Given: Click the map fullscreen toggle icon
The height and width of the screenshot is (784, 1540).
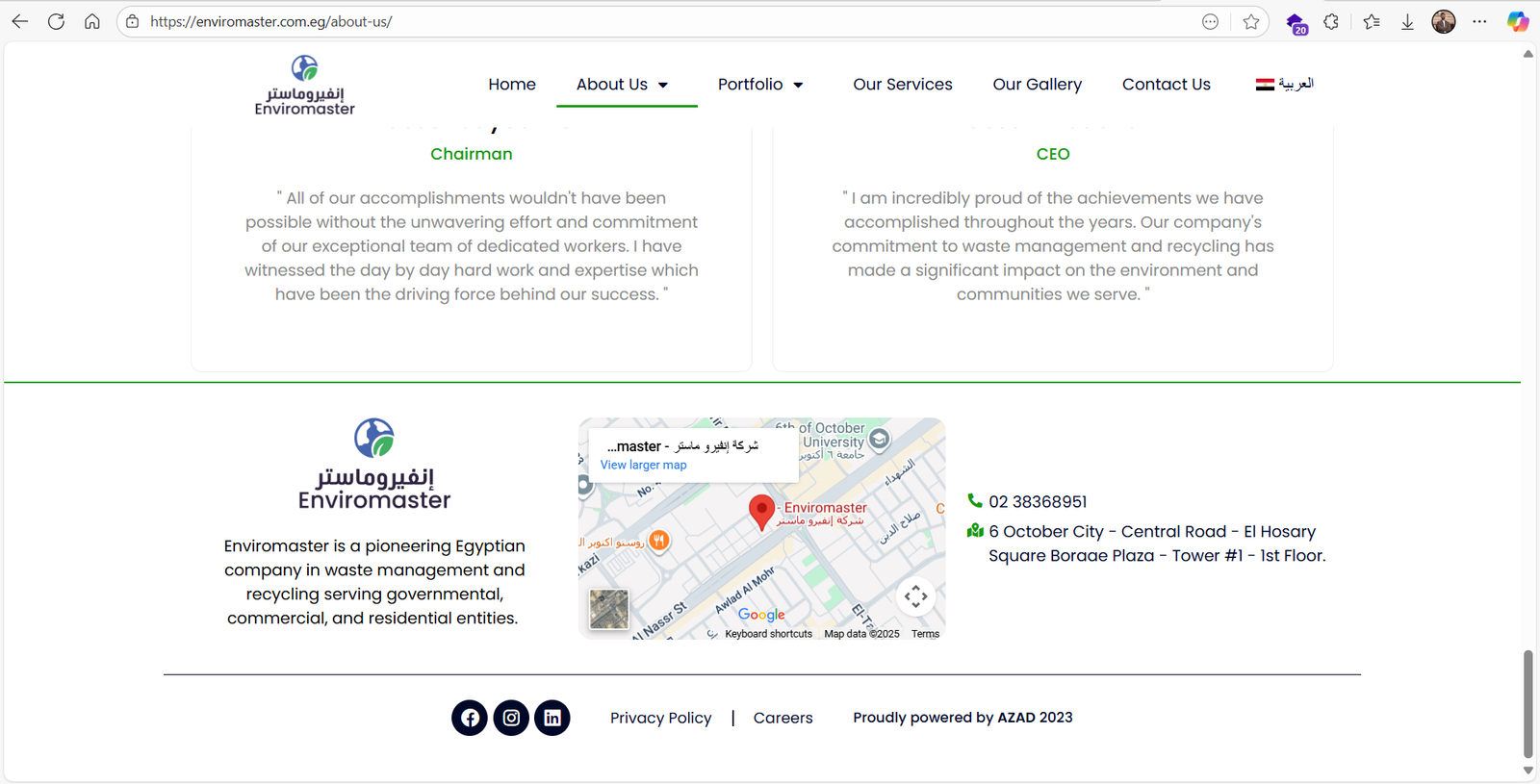Looking at the screenshot, I should (x=915, y=596).
